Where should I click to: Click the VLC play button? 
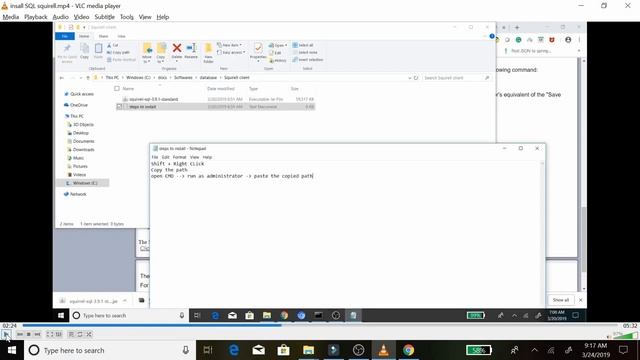tap(6, 334)
